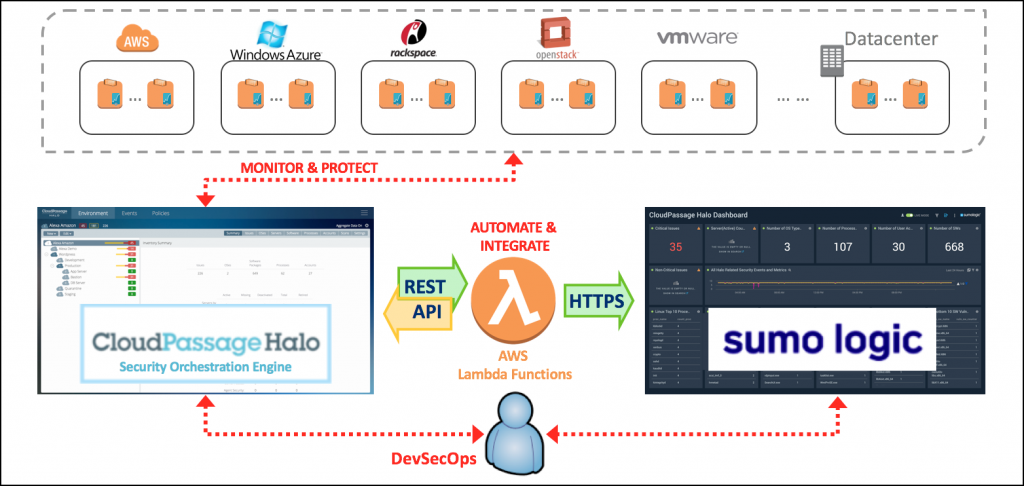Click the AWS cloud logo

click(133, 41)
